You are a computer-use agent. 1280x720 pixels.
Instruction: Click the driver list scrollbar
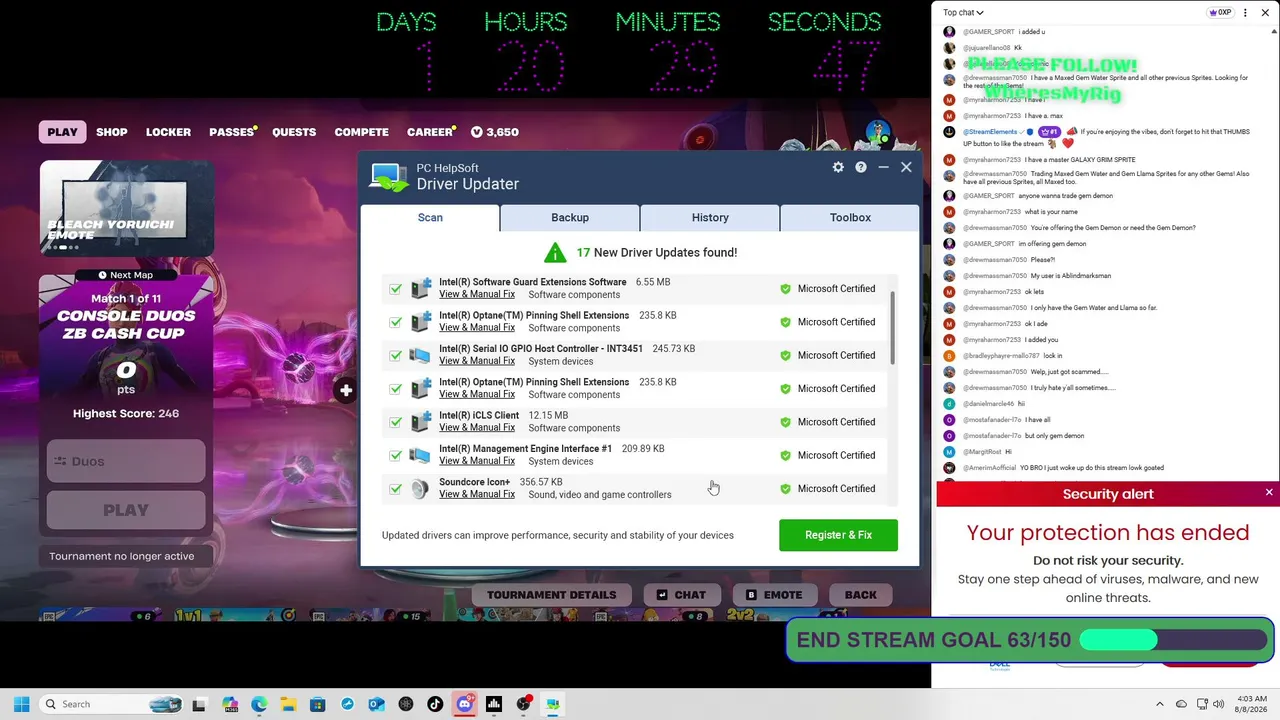click(892, 329)
